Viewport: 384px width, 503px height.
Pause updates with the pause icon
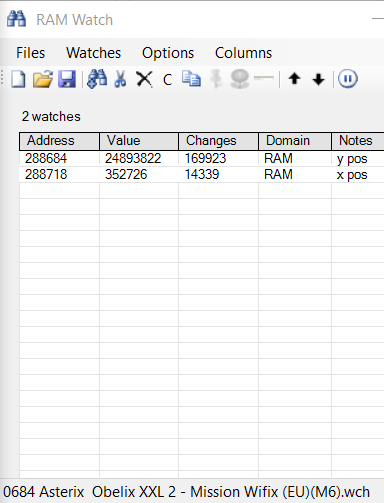(348, 79)
